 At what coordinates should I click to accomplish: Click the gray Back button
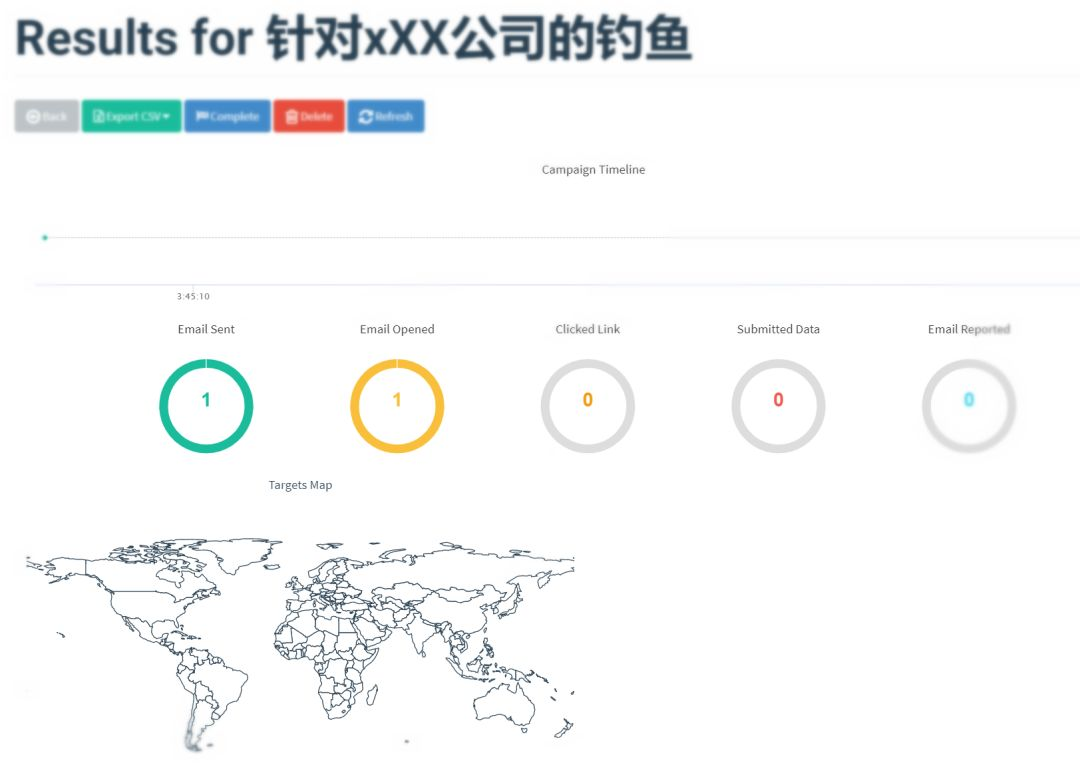click(x=46, y=116)
